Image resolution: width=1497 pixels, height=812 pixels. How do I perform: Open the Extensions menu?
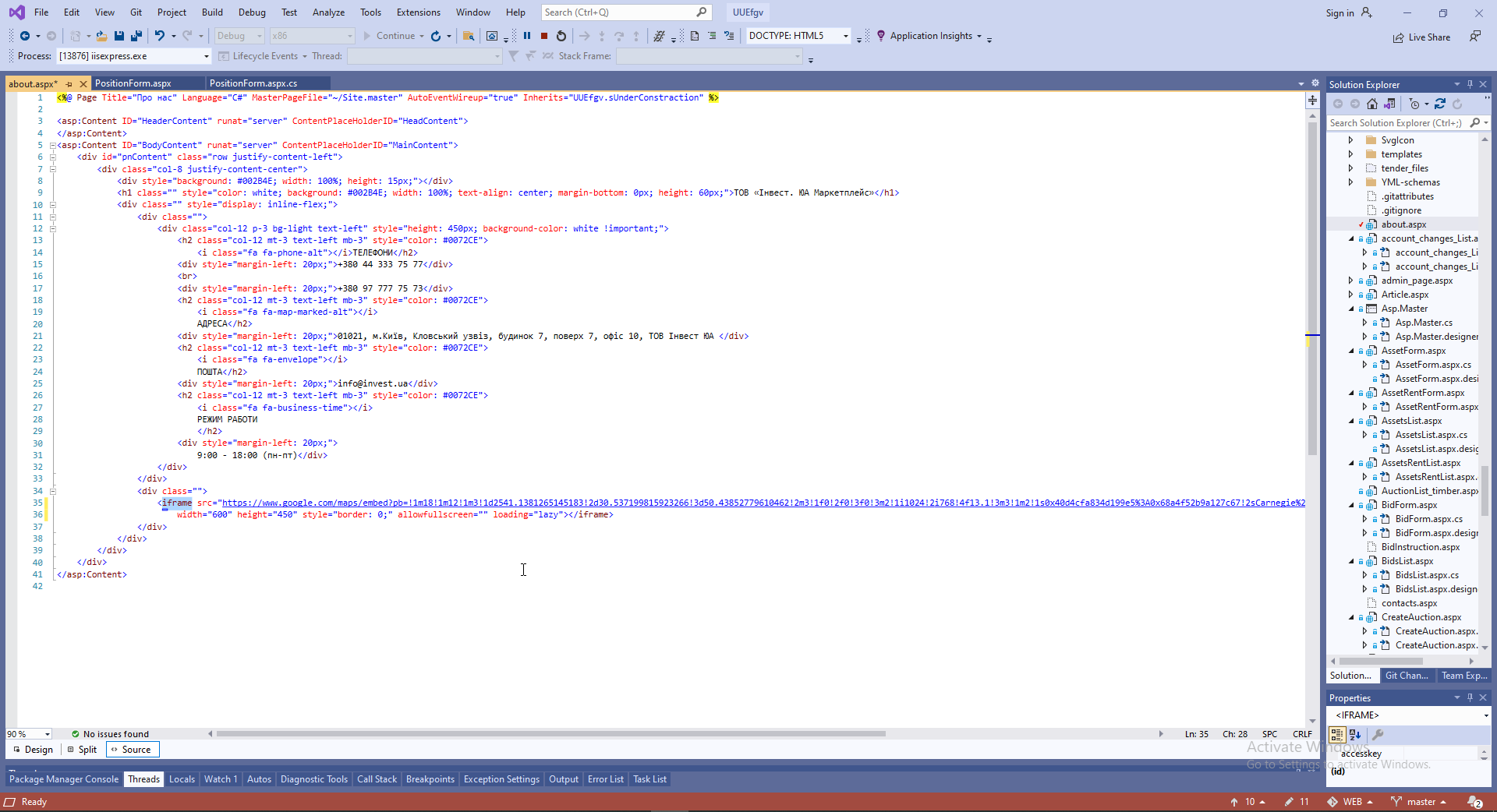point(418,12)
